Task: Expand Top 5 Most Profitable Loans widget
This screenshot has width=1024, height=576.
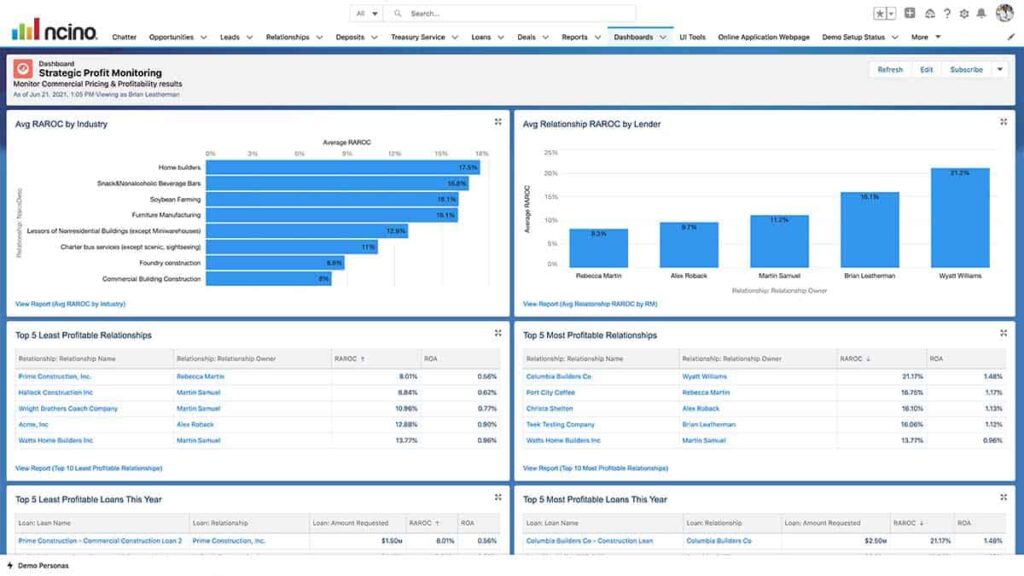Action: [1003, 497]
